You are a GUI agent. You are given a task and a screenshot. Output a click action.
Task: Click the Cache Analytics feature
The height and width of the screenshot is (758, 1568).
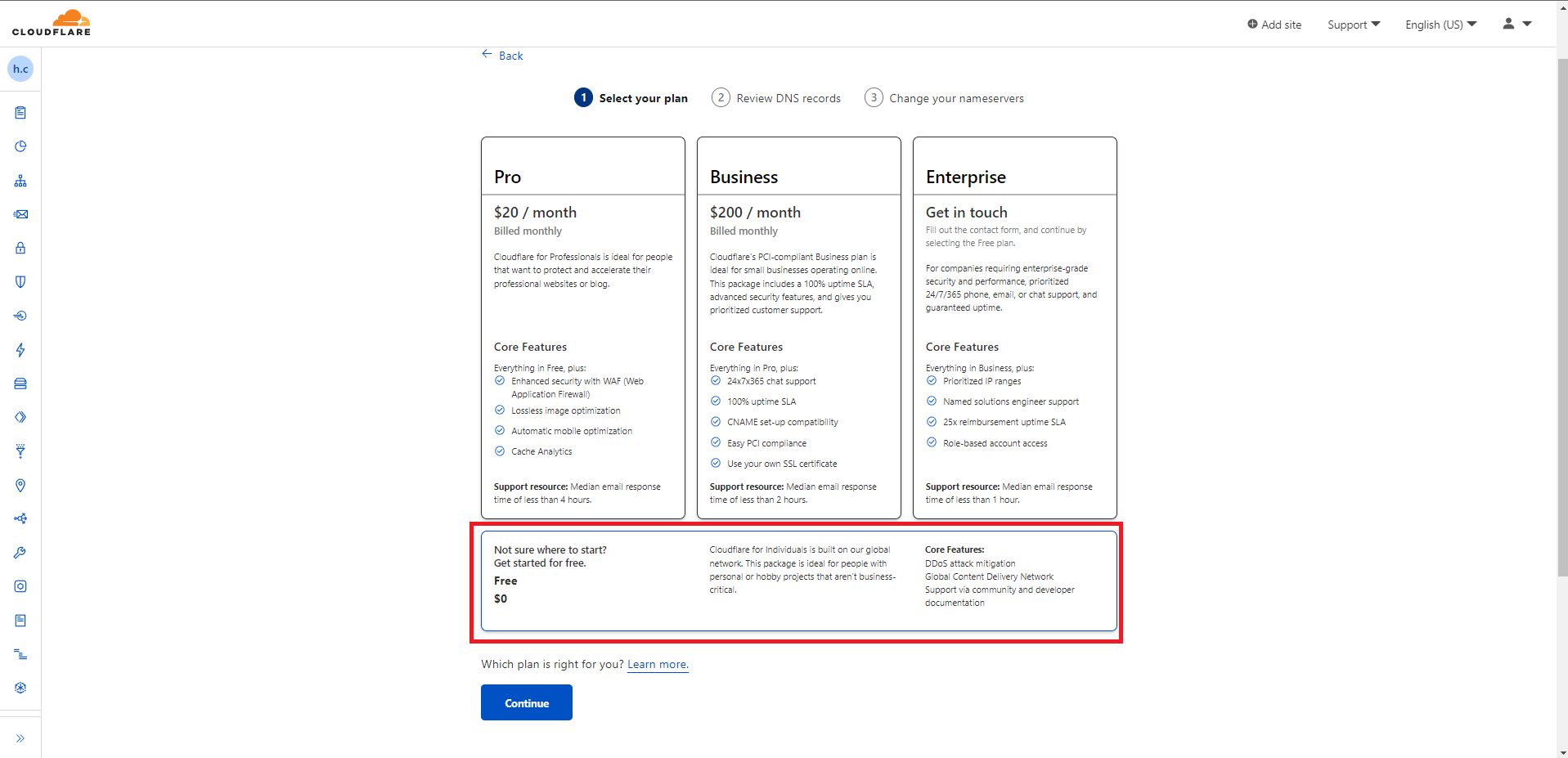point(541,451)
